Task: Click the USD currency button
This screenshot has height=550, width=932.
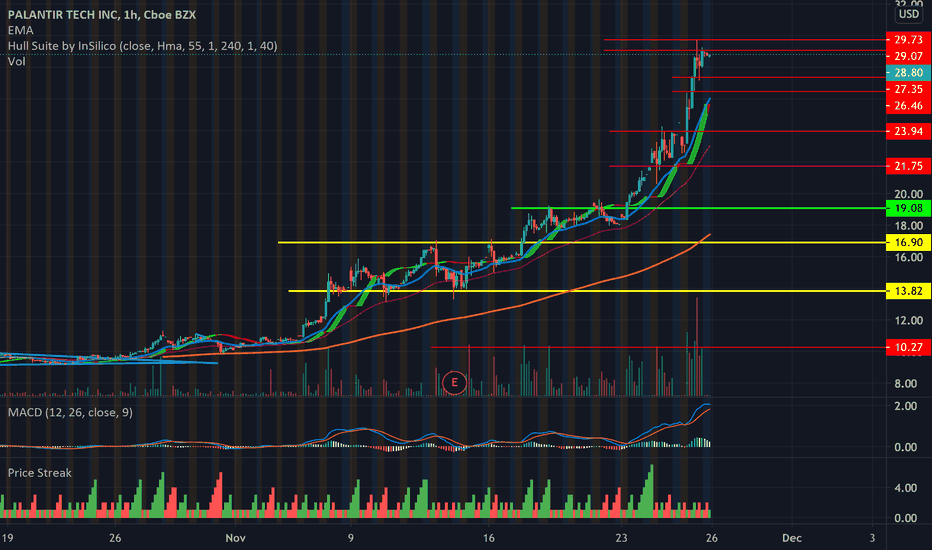Action: (x=909, y=14)
